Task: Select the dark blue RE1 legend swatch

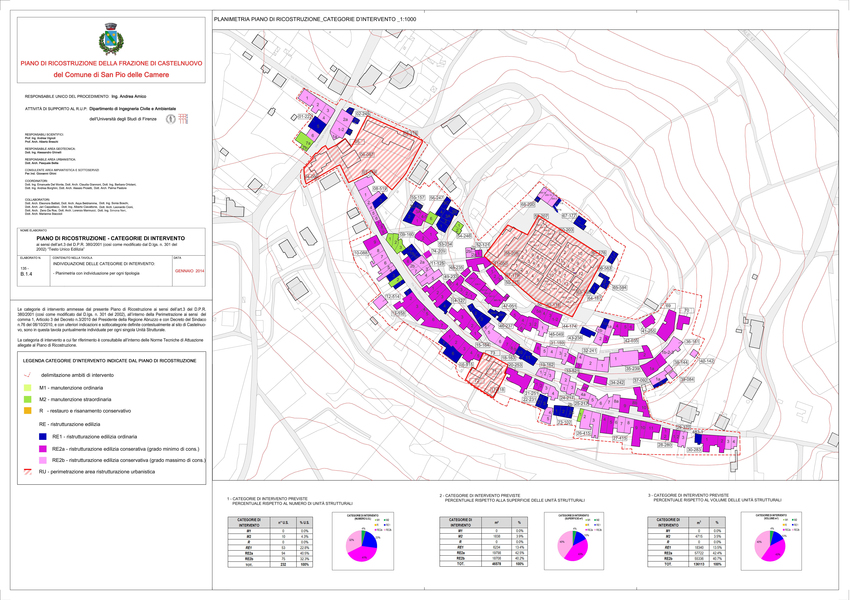Action: coord(42,436)
